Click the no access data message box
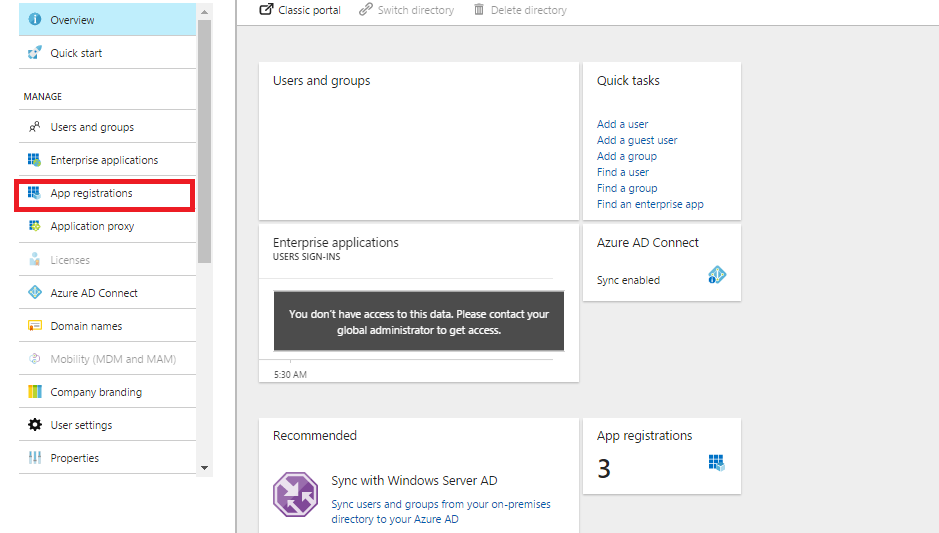 click(419, 322)
